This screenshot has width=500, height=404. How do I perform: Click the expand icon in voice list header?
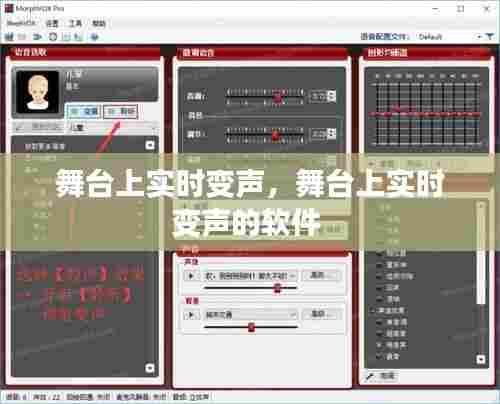[x=150, y=145]
